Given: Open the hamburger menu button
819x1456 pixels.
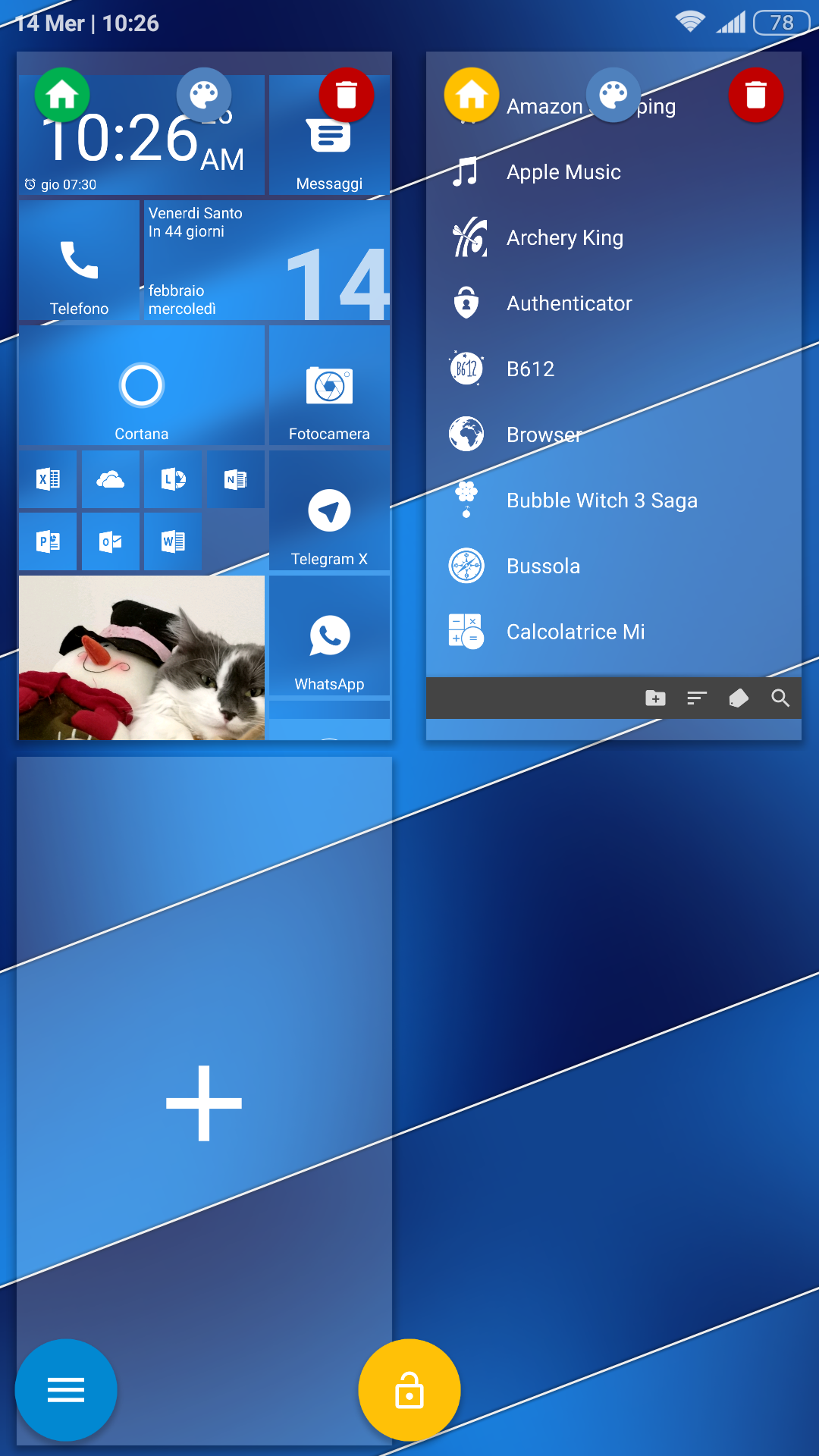Looking at the screenshot, I should coord(66,1390).
